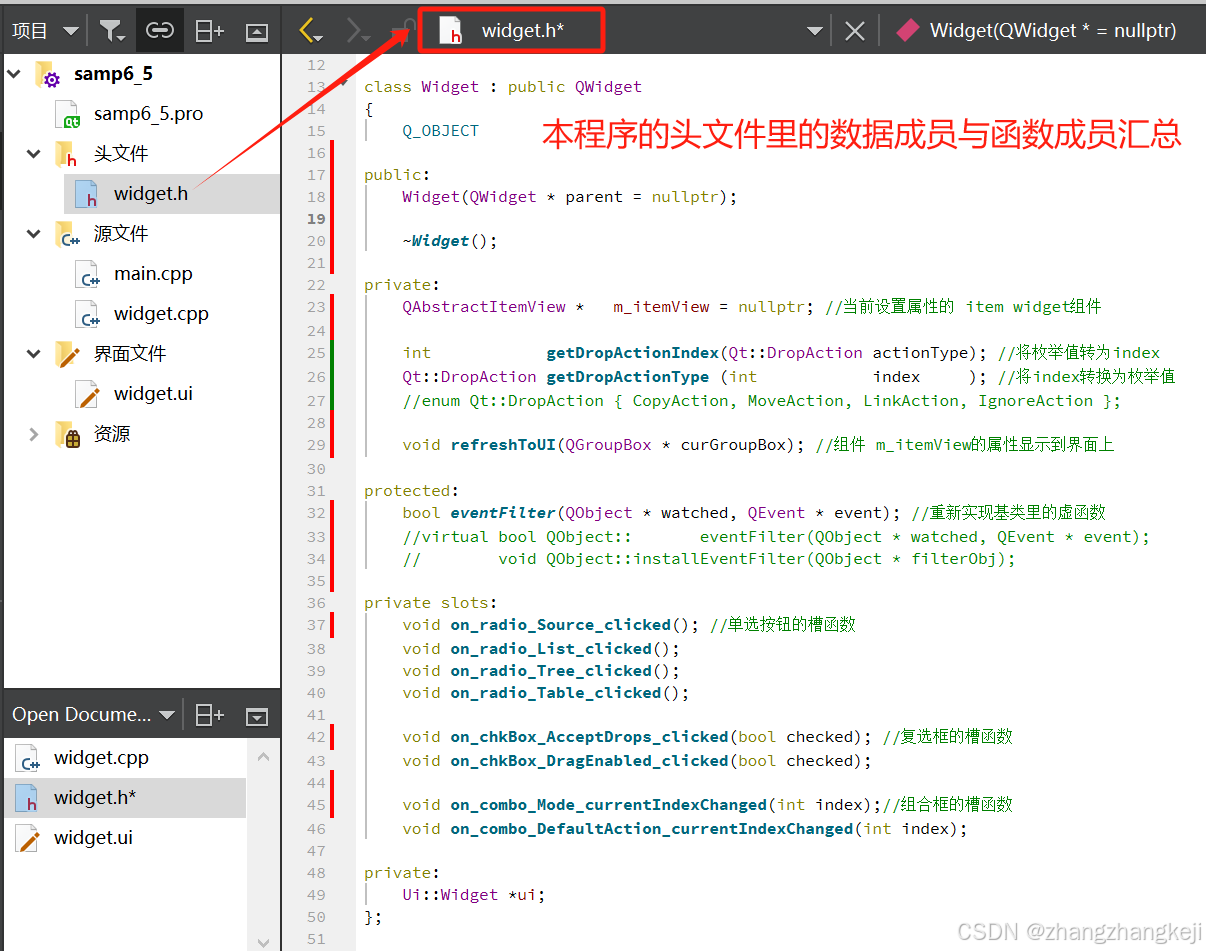Collapse the samp6_5 project node
The height and width of the screenshot is (951, 1206).
pos(16,74)
